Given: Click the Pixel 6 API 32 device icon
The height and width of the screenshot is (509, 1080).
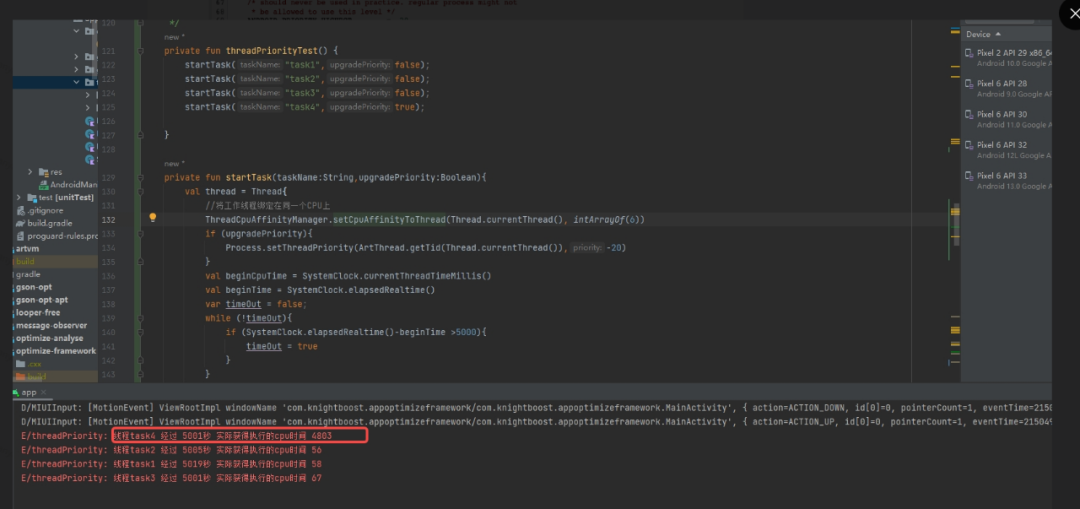Looking at the screenshot, I should coord(969,145).
